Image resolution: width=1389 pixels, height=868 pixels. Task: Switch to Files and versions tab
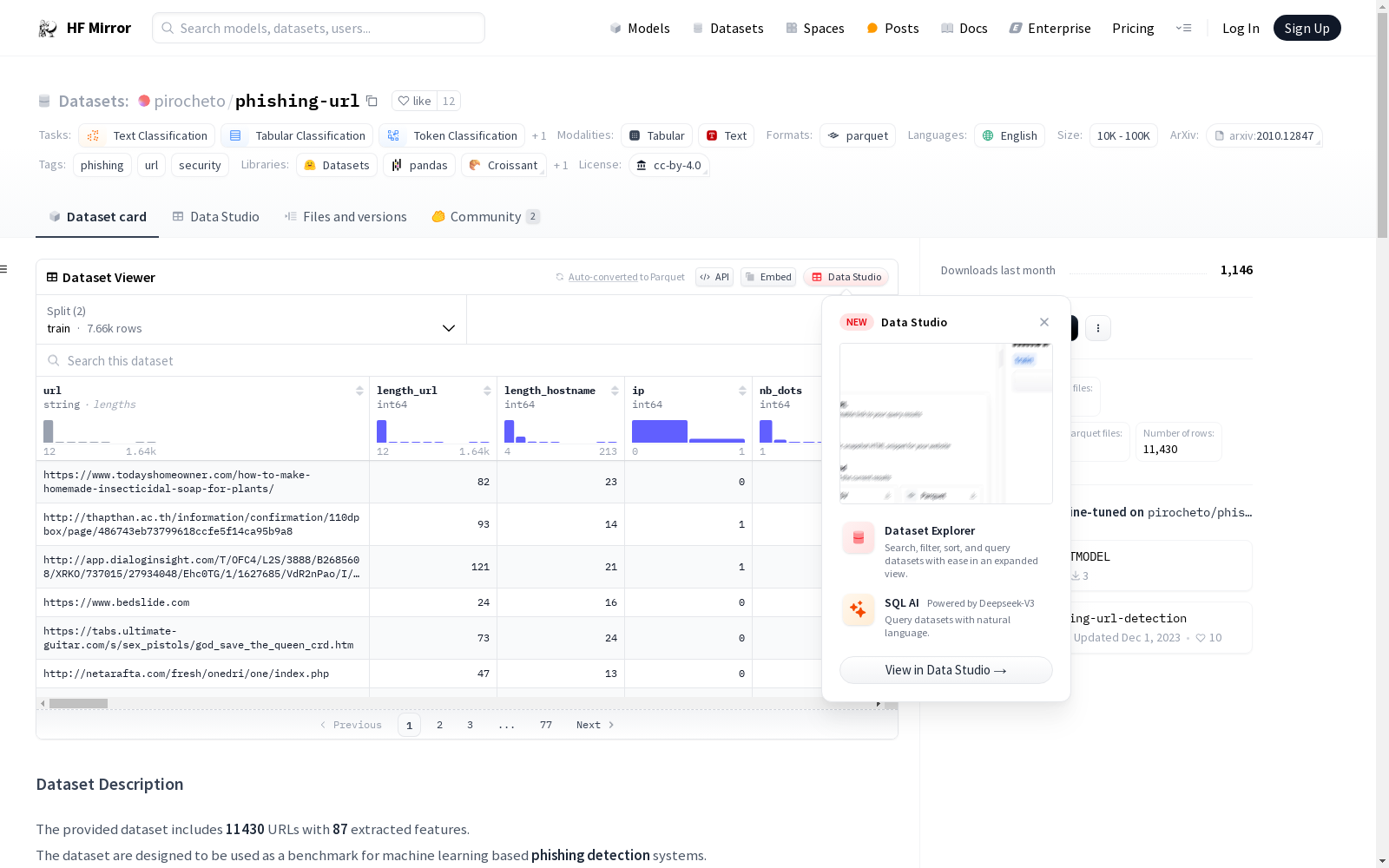pos(346,217)
